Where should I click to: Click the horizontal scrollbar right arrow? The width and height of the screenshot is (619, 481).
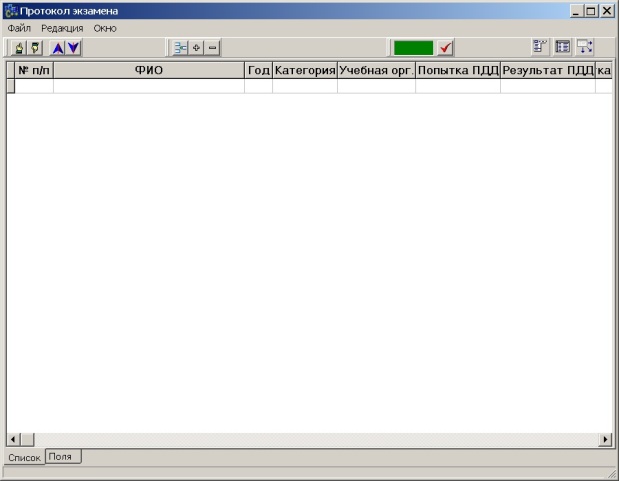[605, 439]
